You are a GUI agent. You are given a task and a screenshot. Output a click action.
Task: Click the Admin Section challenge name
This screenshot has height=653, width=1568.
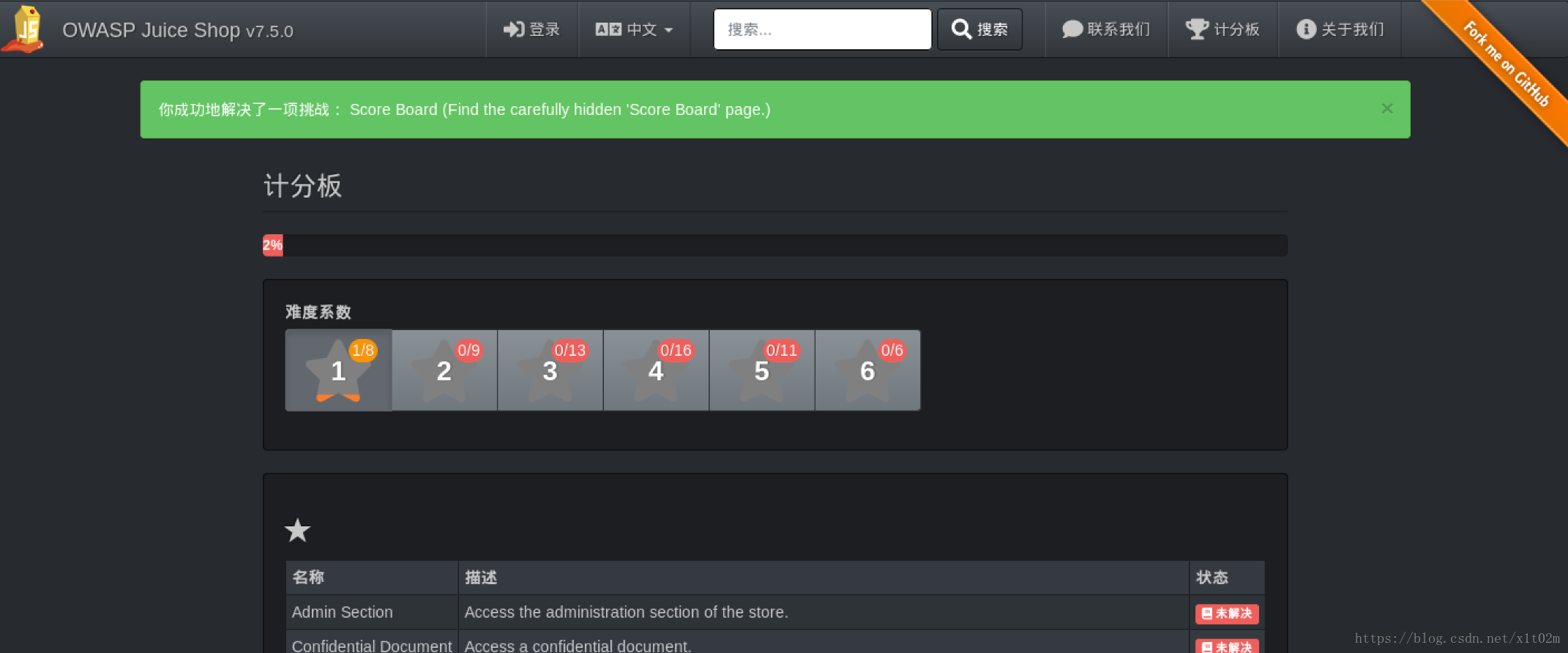pos(343,612)
